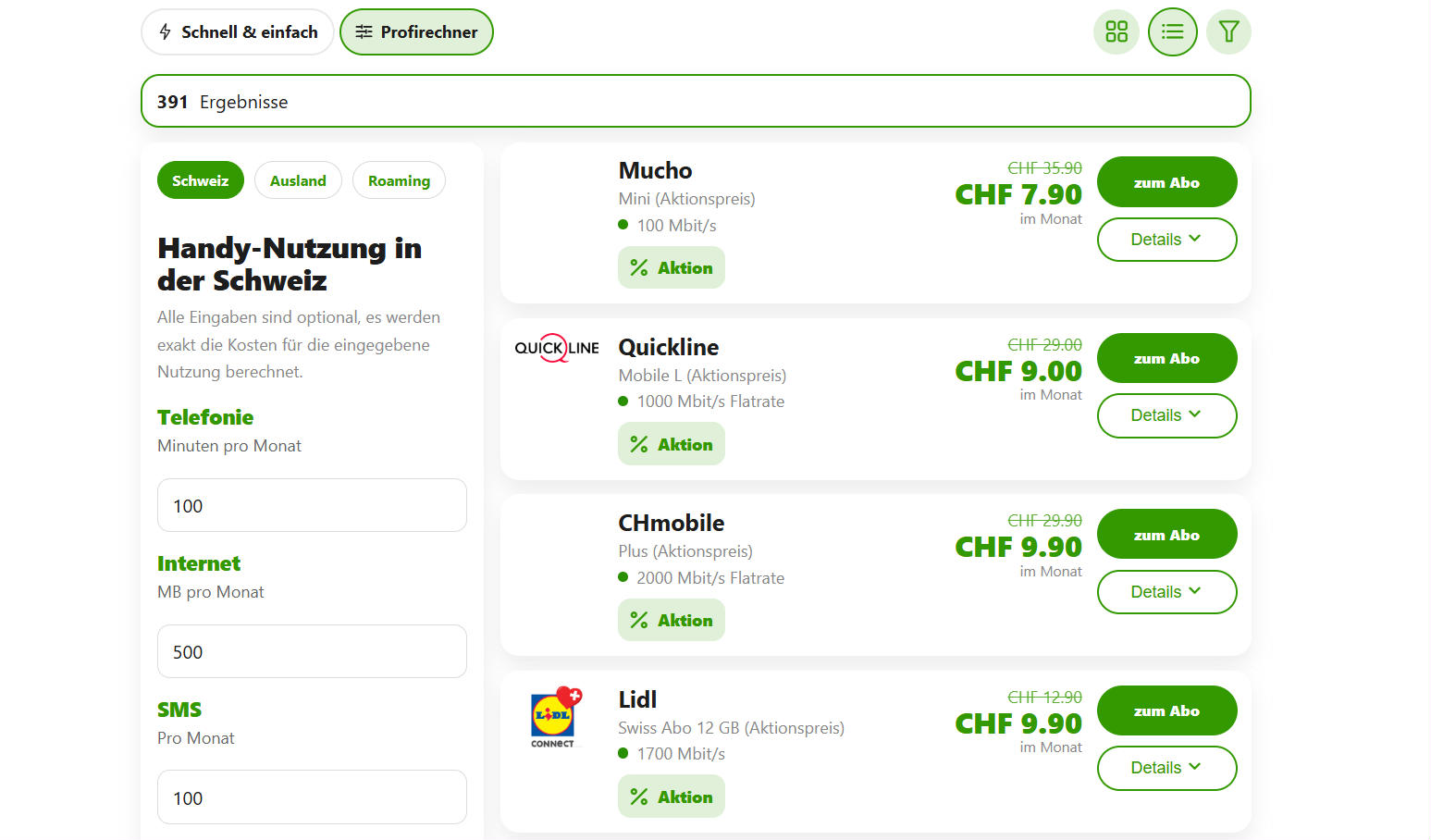Open zum Abo for Mucho Mini

pyautogui.click(x=1166, y=182)
